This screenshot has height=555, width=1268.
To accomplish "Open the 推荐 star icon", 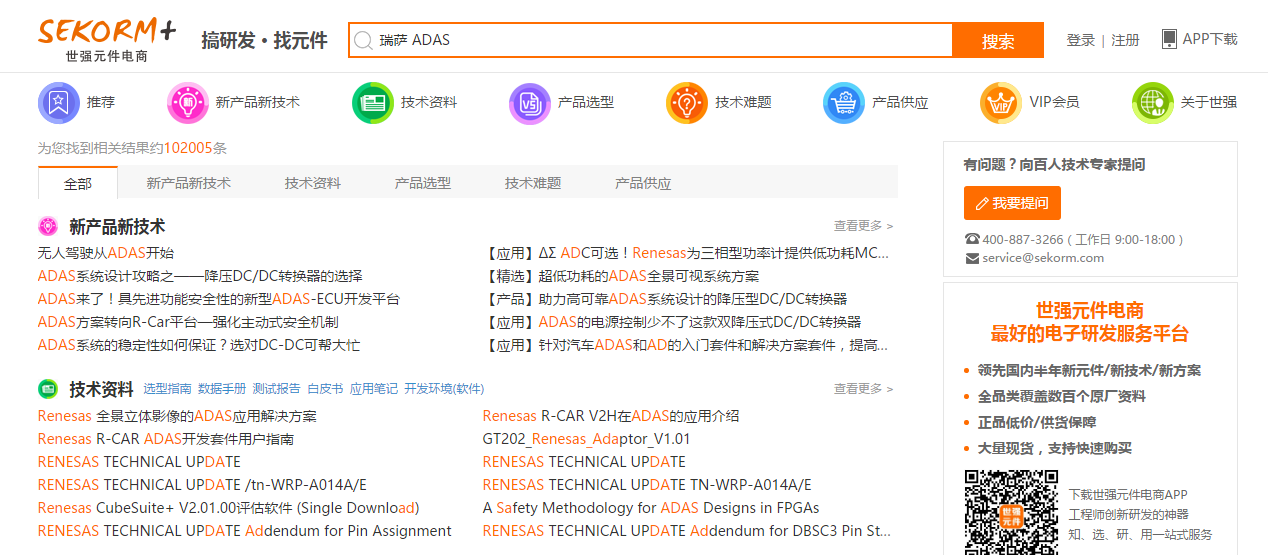I will (x=59, y=103).
